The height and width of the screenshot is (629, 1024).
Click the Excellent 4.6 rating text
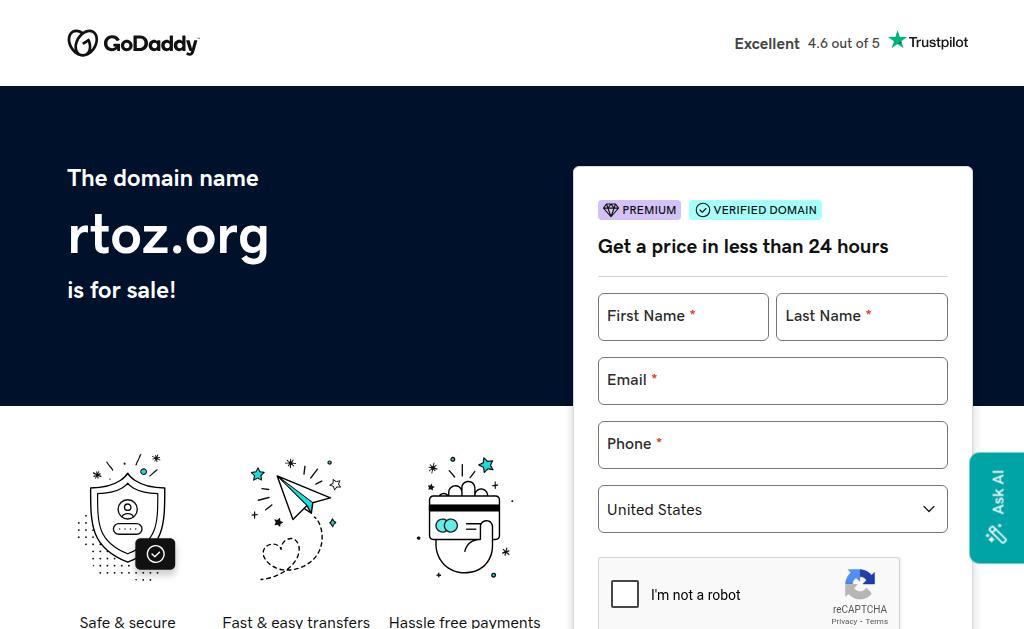pos(806,43)
